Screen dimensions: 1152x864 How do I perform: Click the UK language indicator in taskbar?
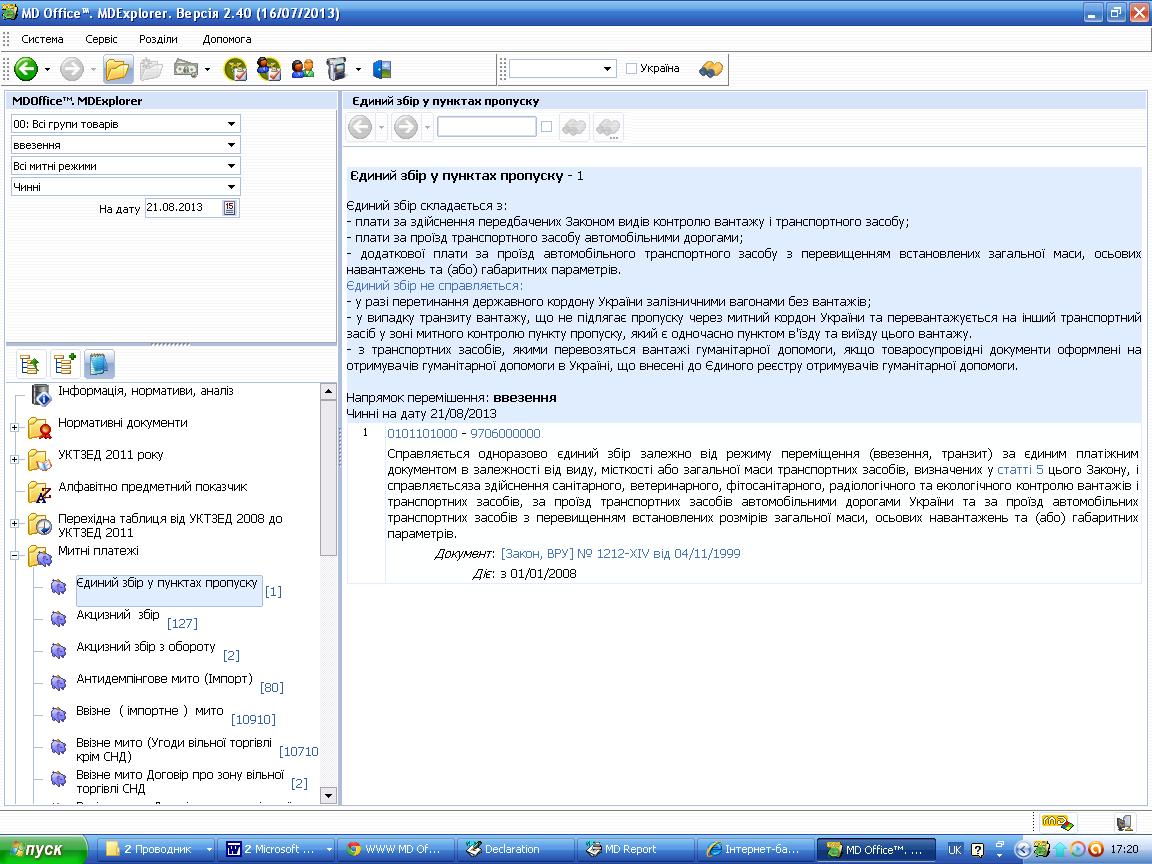click(x=954, y=849)
